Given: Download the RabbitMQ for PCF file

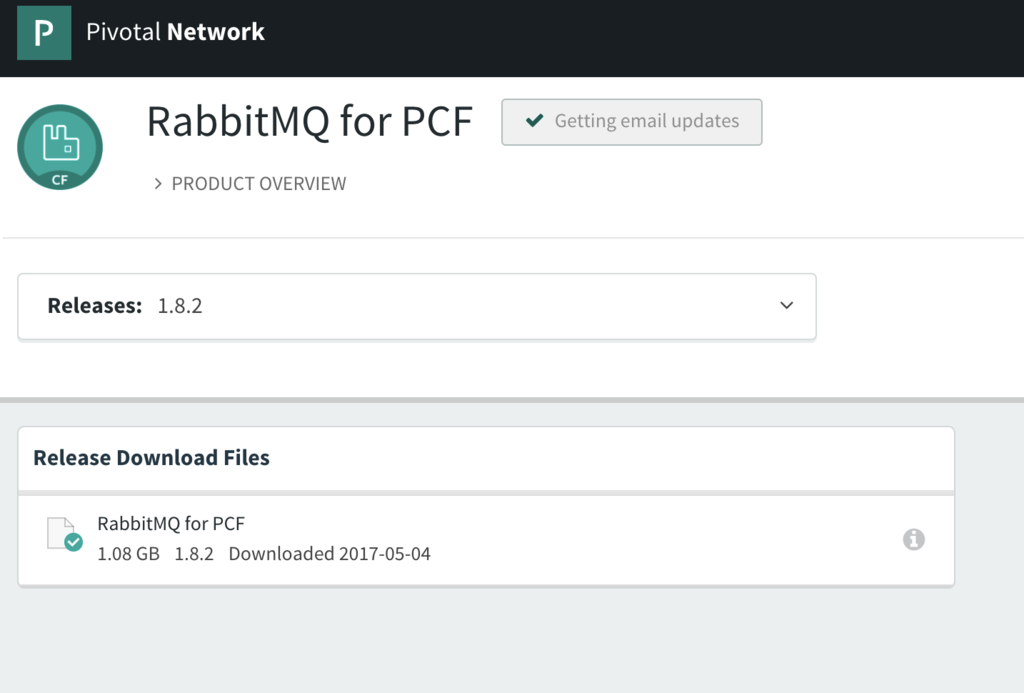Looking at the screenshot, I should pos(171,523).
